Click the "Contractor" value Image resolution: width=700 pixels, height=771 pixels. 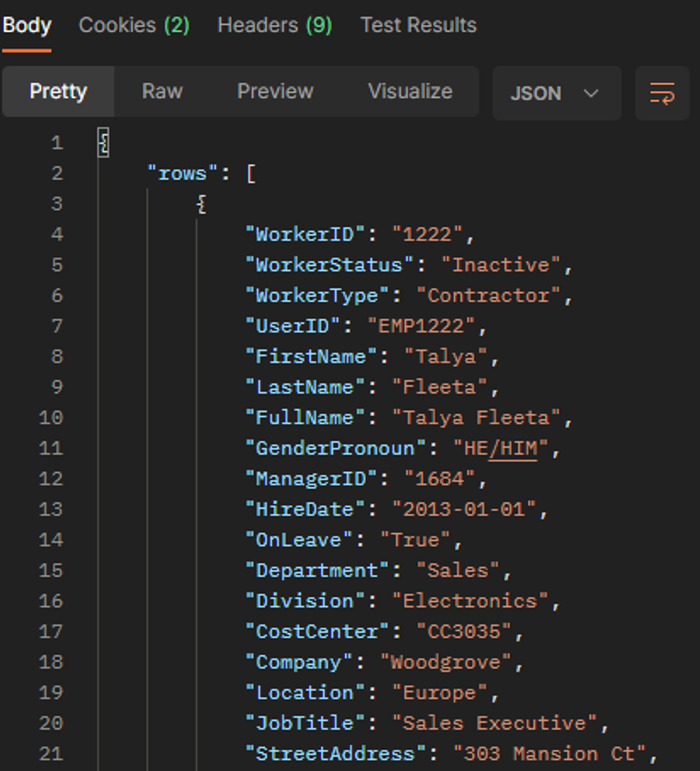click(489, 296)
